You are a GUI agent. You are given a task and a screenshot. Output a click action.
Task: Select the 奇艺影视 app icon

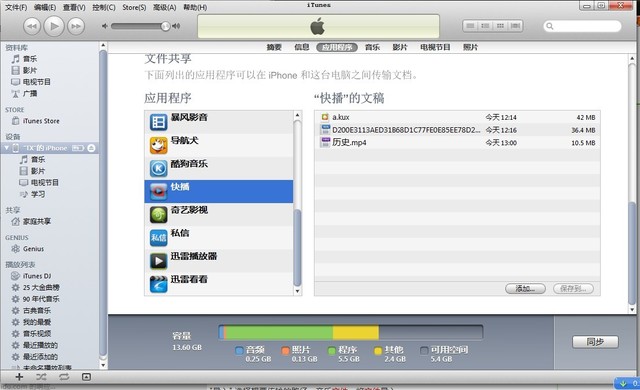pos(158,215)
